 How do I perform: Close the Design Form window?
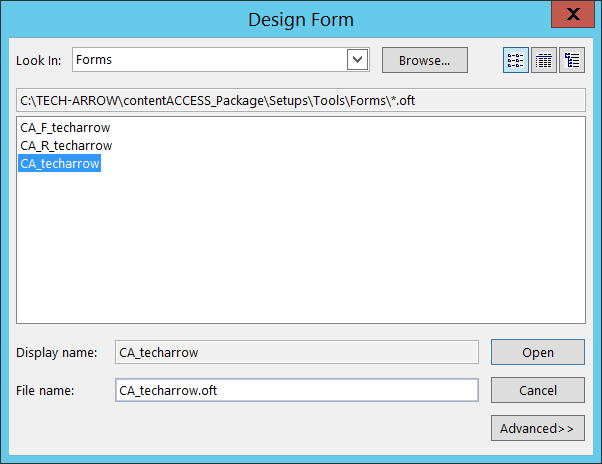(571, 15)
